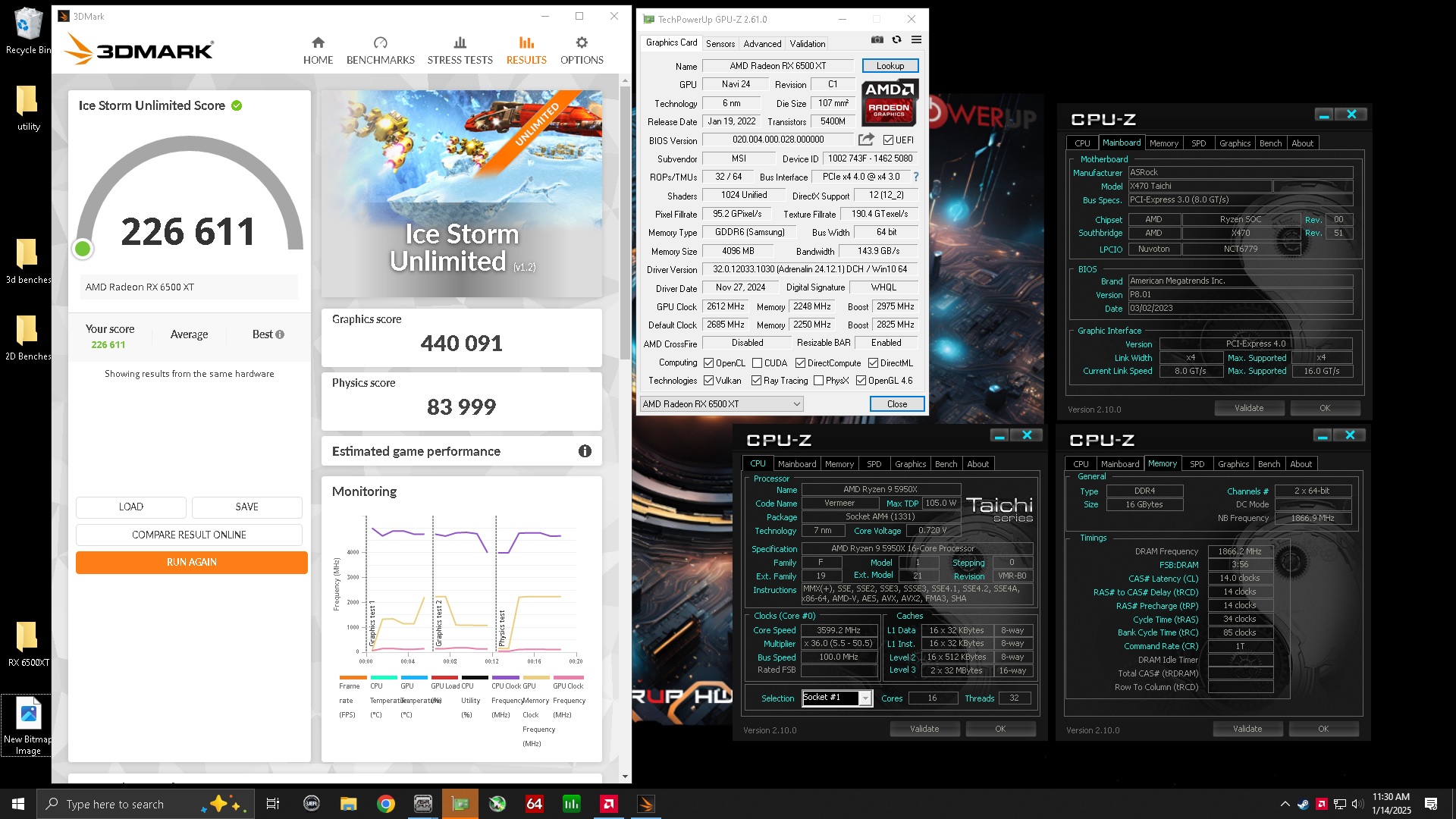Select the 3d benches desktop folder

pos(28,261)
